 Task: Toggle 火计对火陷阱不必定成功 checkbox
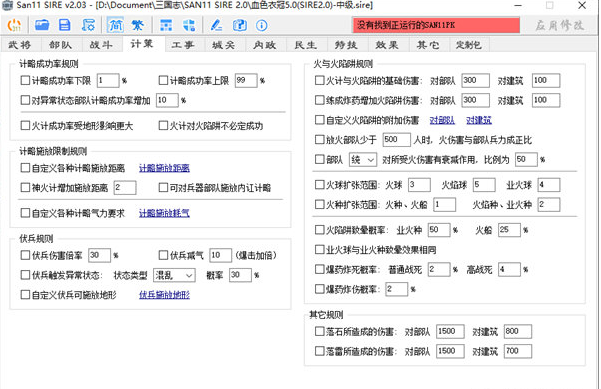coord(163,125)
